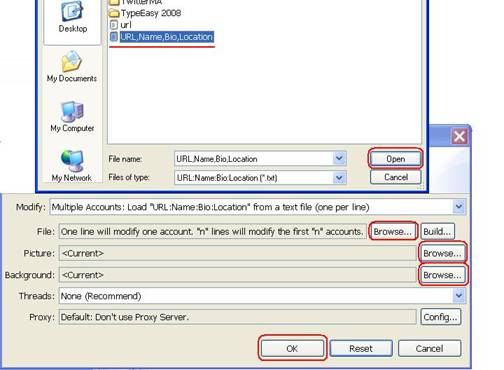Viewport: 504px width, 370px height.
Task: Select My Computer in places bar
Action: pyautogui.click(x=72, y=116)
